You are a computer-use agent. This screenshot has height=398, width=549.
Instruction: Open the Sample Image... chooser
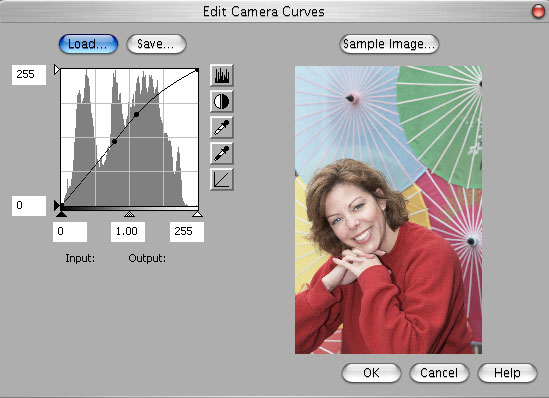point(389,44)
